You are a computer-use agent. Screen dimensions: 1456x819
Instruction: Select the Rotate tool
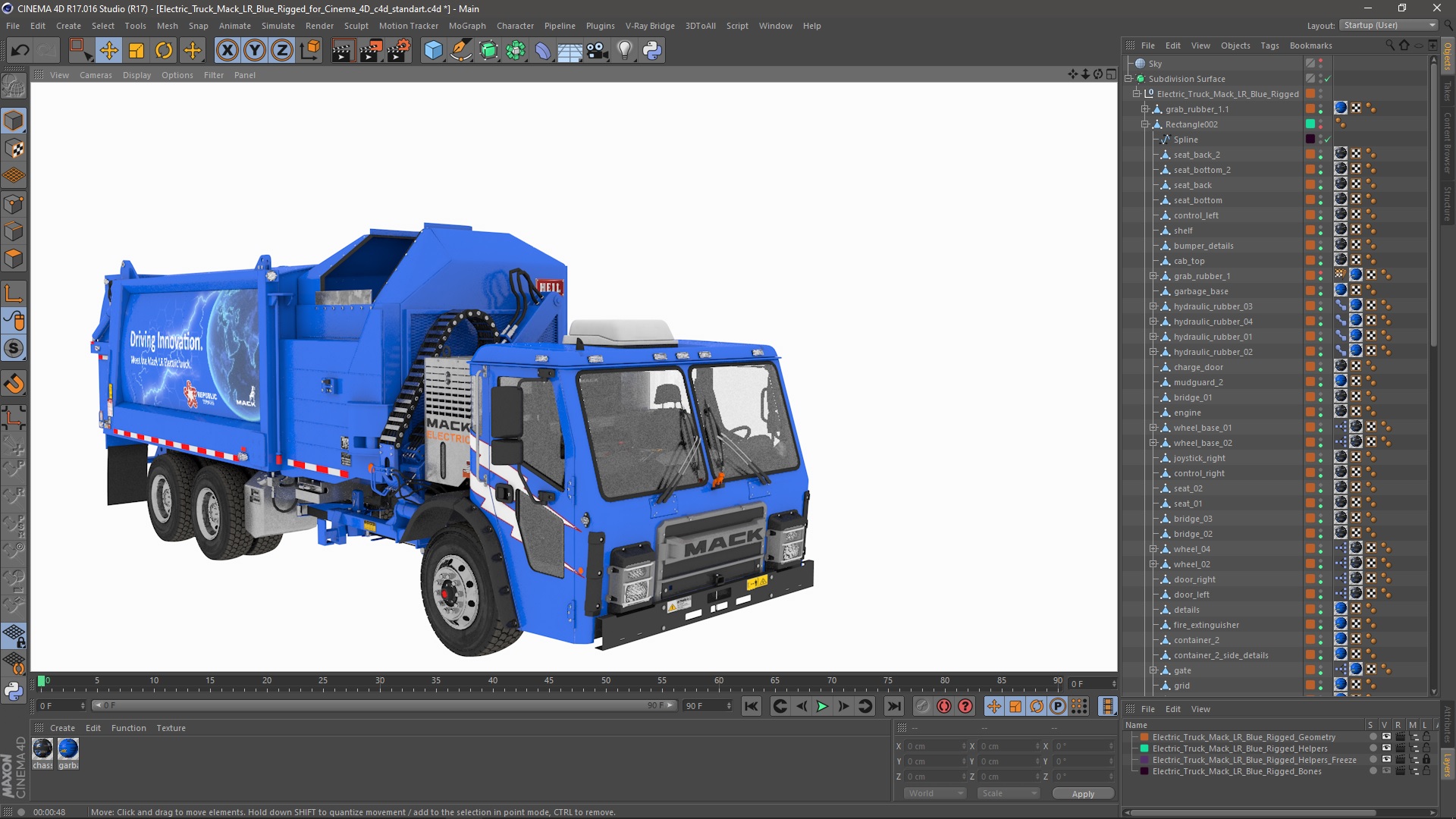(164, 51)
